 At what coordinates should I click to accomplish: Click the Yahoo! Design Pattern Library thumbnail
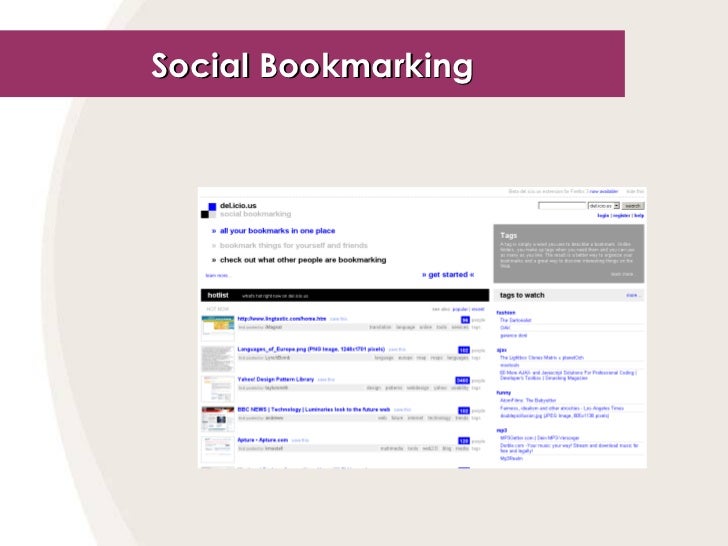[x=218, y=389]
